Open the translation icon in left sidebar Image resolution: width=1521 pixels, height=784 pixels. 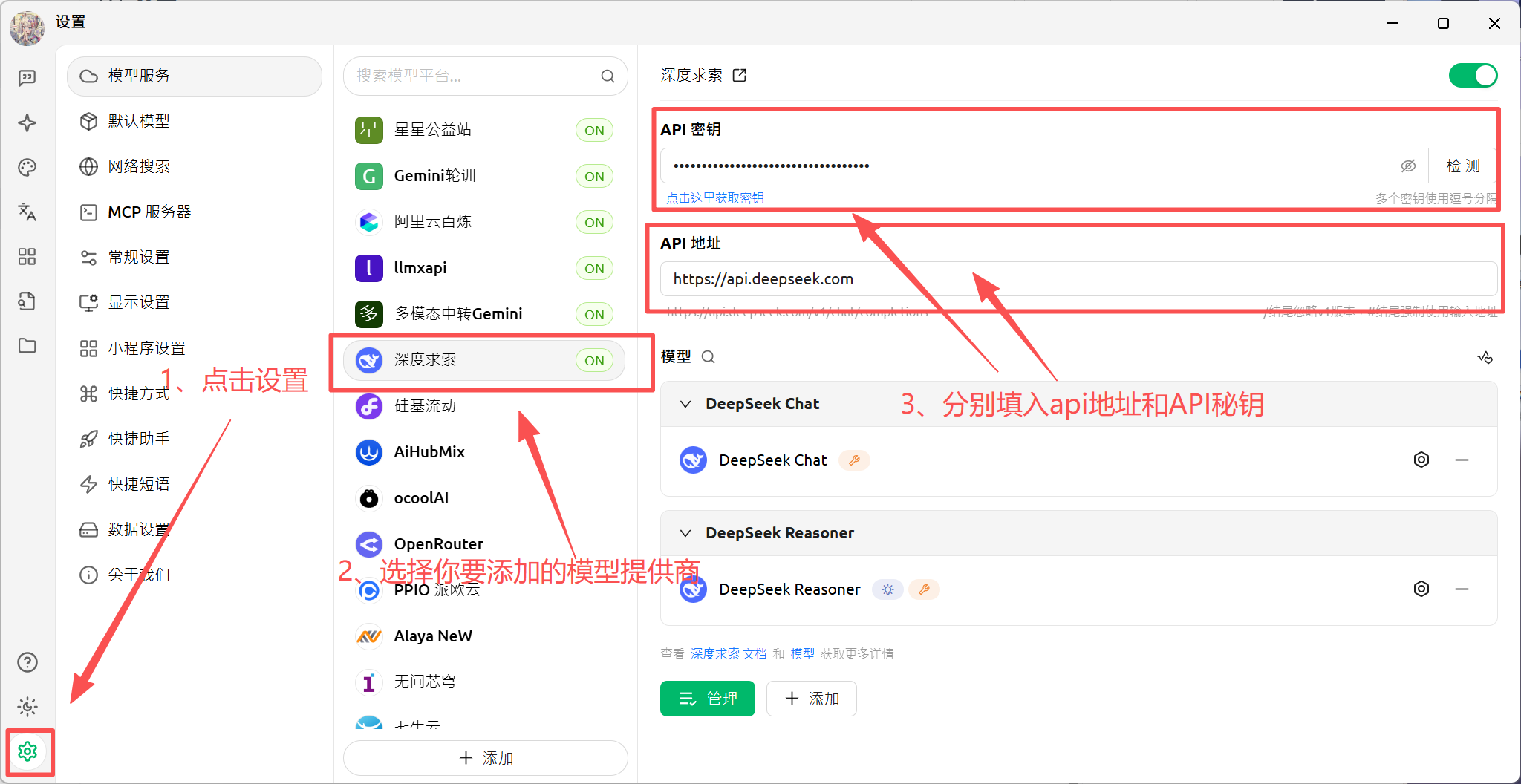27,212
